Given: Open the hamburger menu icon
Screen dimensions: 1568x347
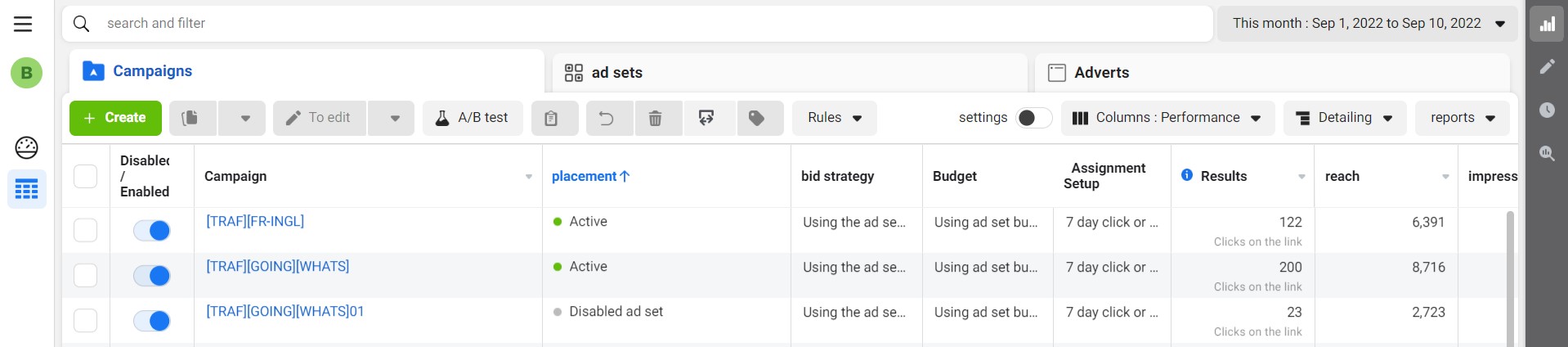Looking at the screenshot, I should (23, 24).
